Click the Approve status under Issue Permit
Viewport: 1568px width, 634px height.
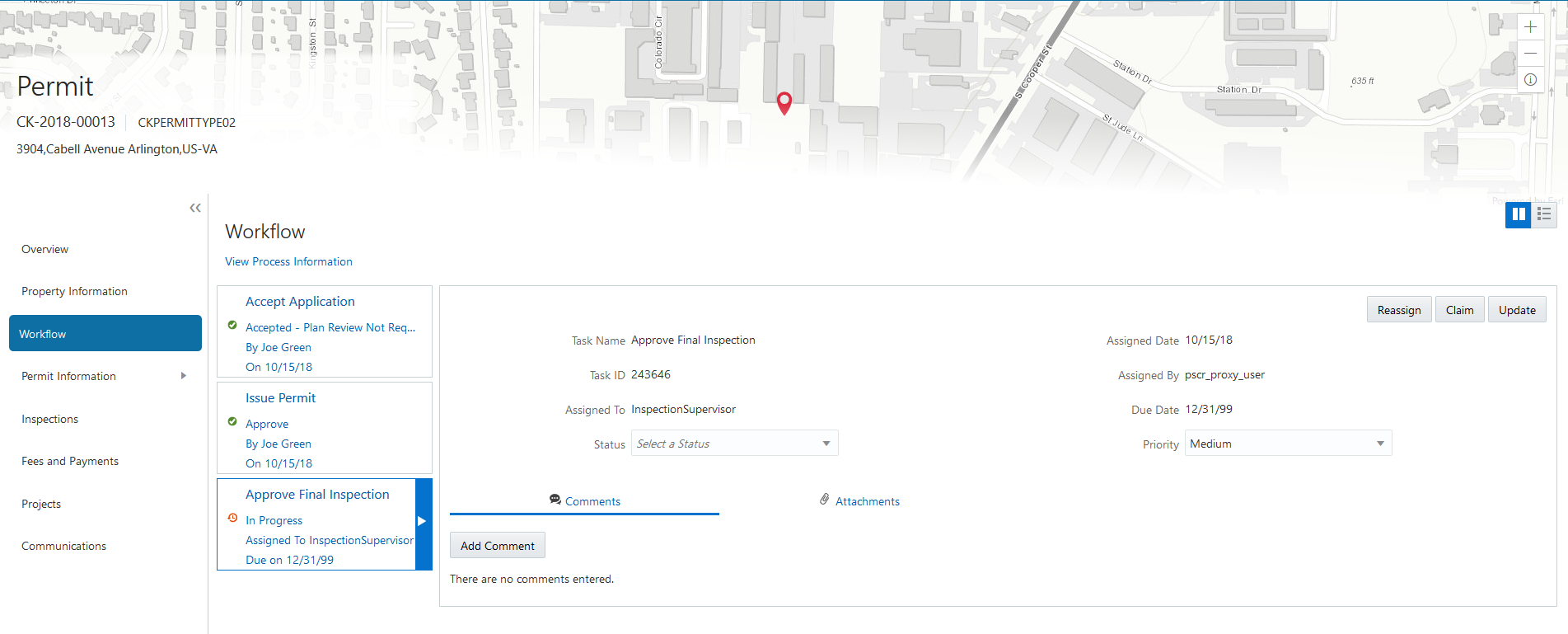(267, 424)
